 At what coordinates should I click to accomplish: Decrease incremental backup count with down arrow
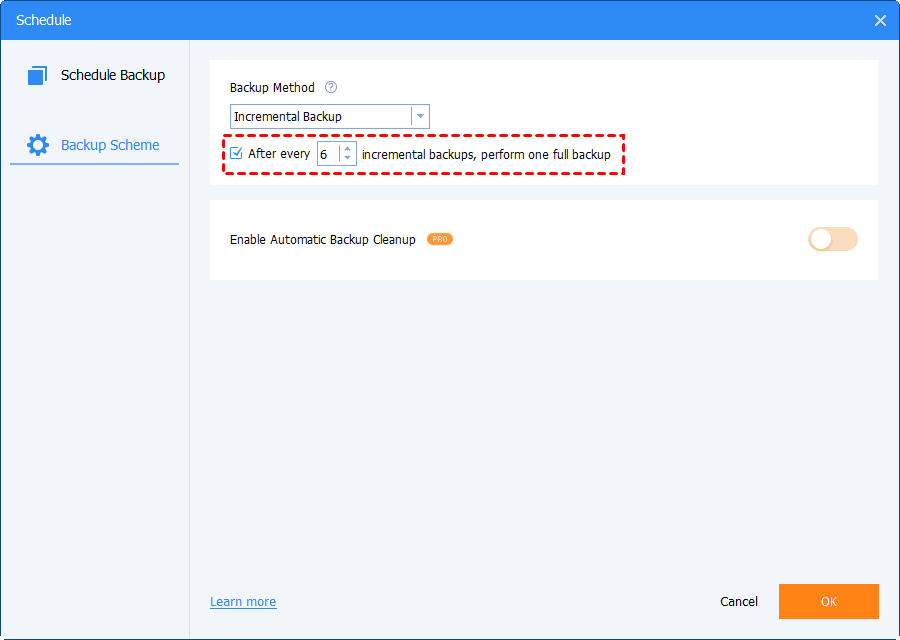coord(347,158)
